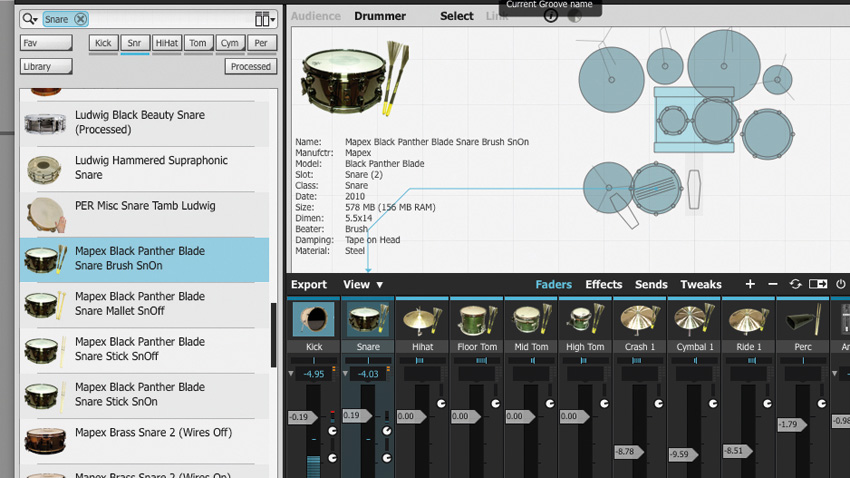Select the hihat in kit view
Image resolution: width=850 pixels, height=478 pixels.
pyautogui.click(x=608, y=188)
